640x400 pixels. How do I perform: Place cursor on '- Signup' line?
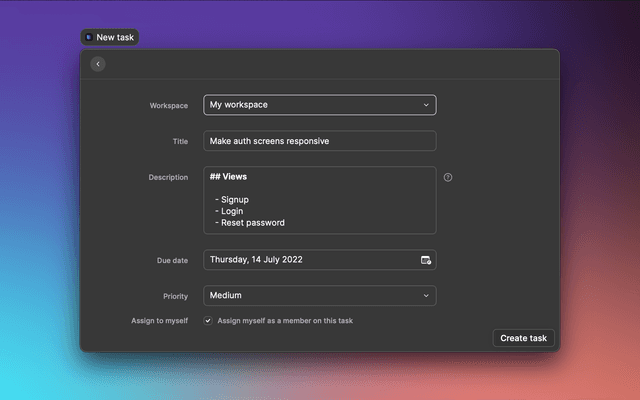pyautogui.click(x=232, y=200)
